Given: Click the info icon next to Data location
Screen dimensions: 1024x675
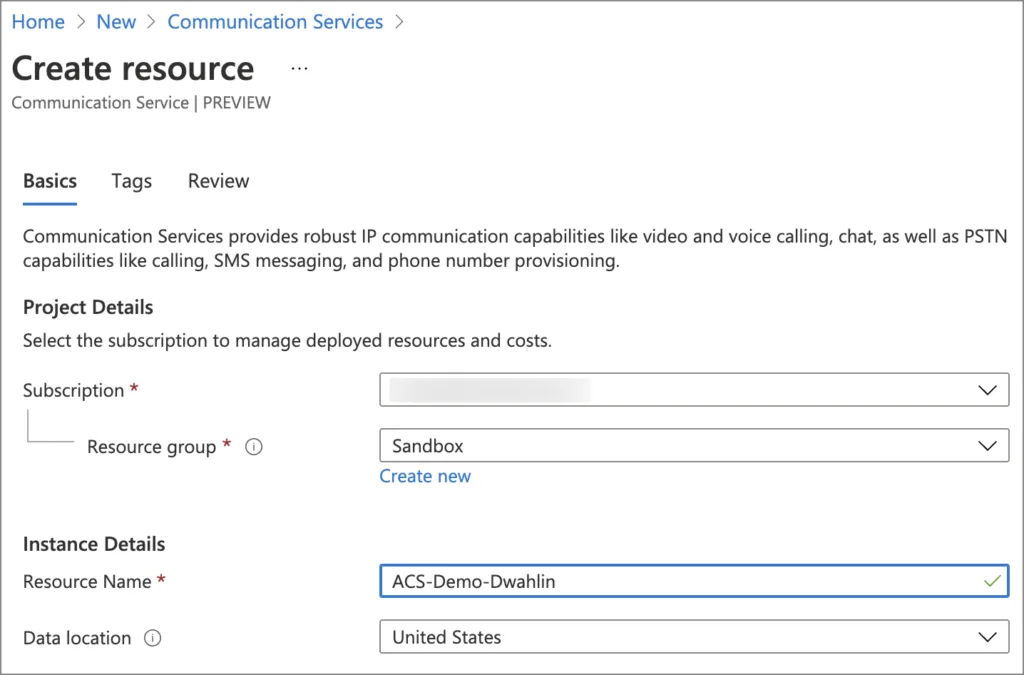Looking at the screenshot, I should (153, 638).
